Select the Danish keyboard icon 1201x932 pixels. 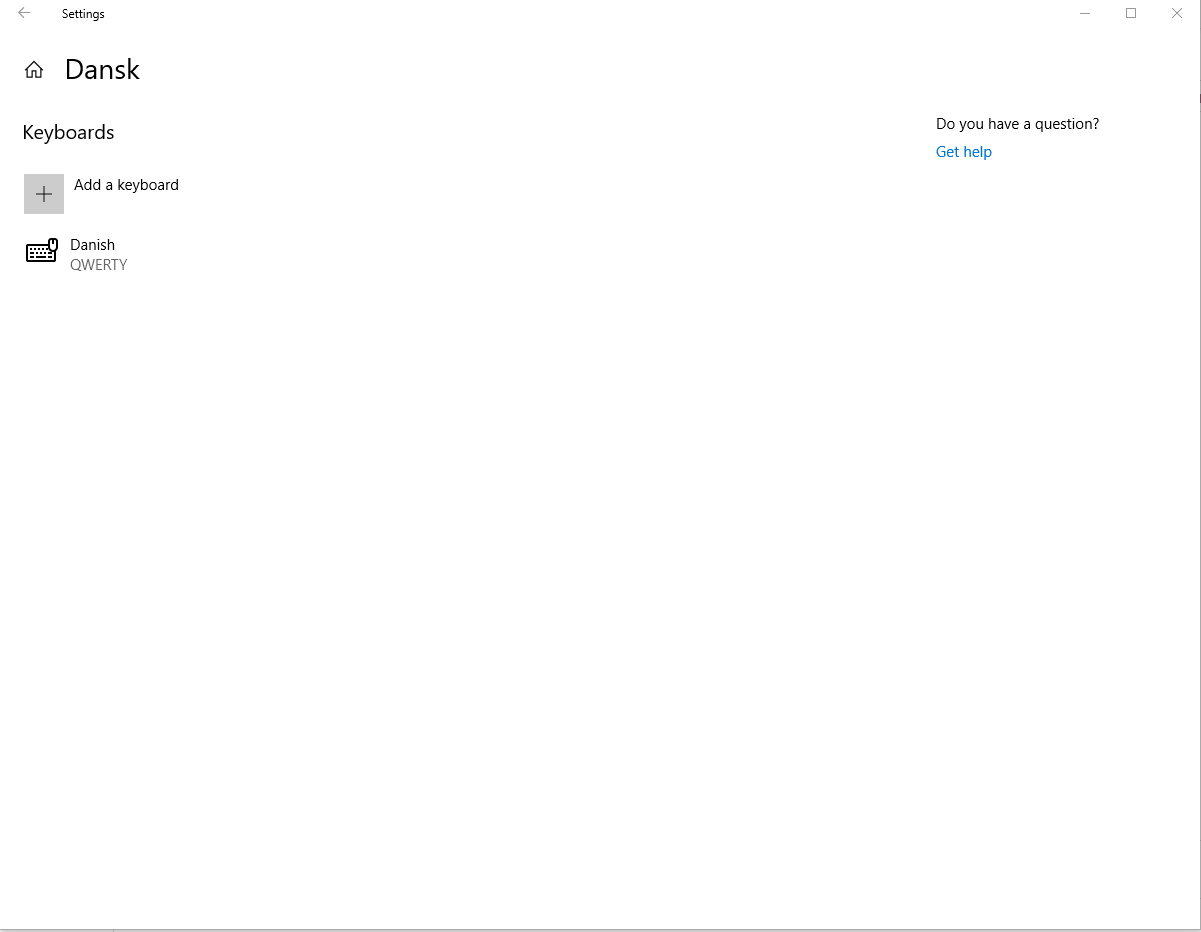tap(42, 252)
